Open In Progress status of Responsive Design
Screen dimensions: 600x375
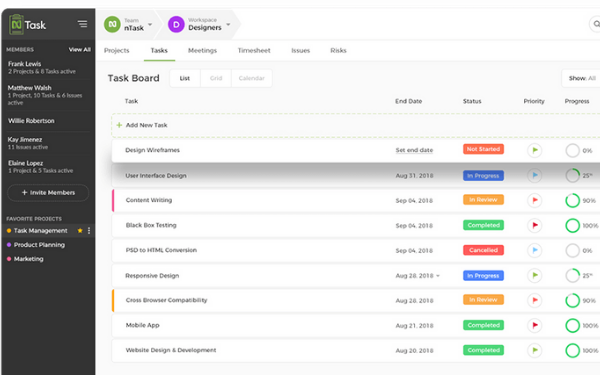(x=483, y=276)
